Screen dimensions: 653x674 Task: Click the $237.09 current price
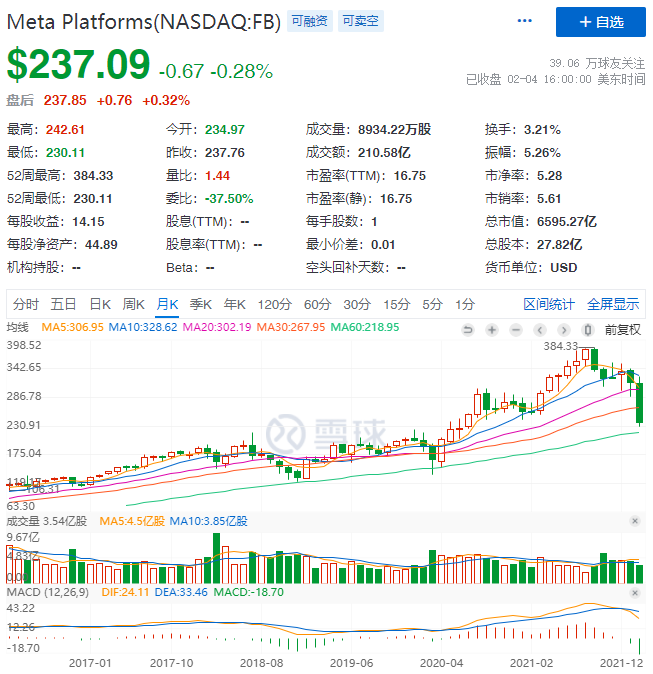(x=78, y=64)
